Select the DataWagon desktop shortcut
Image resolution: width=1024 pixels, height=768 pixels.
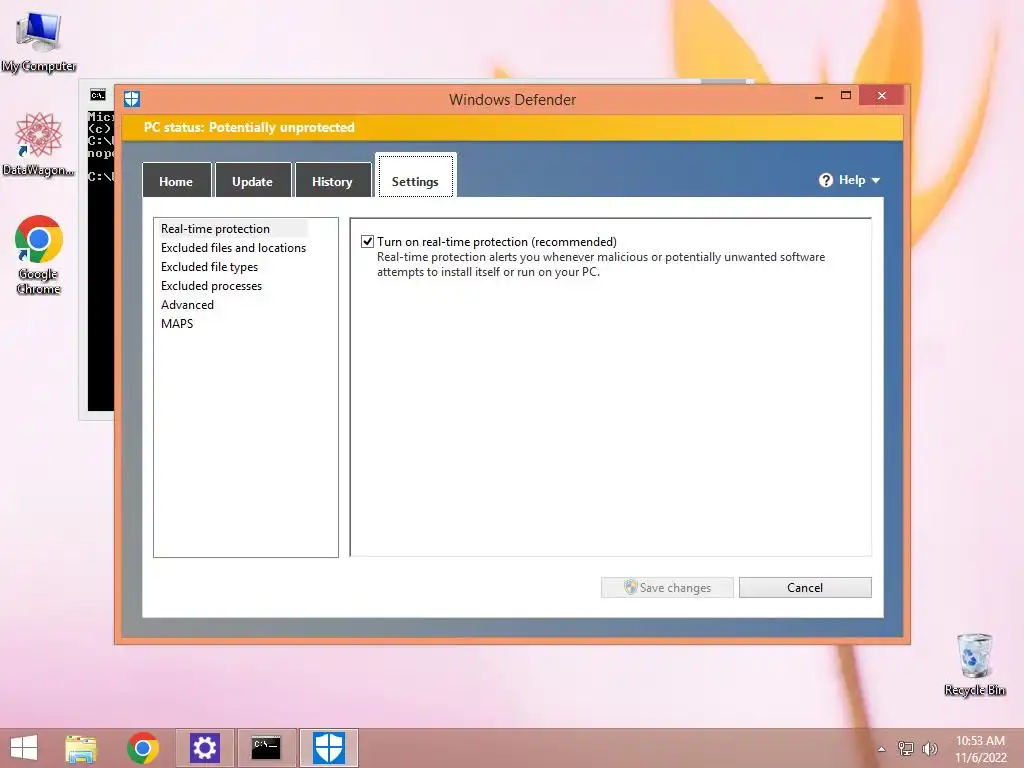click(39, 144)
